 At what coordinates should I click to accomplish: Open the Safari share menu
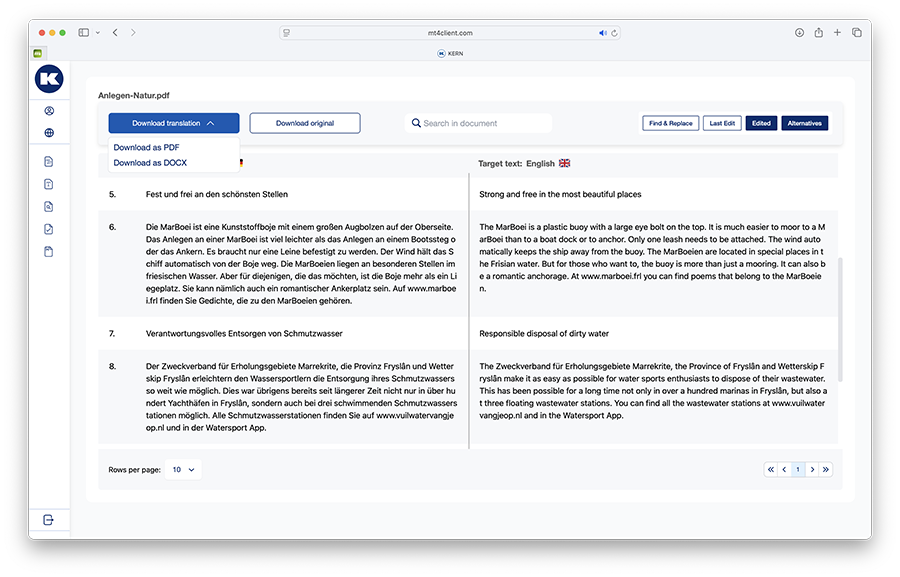tap(818, 33)
